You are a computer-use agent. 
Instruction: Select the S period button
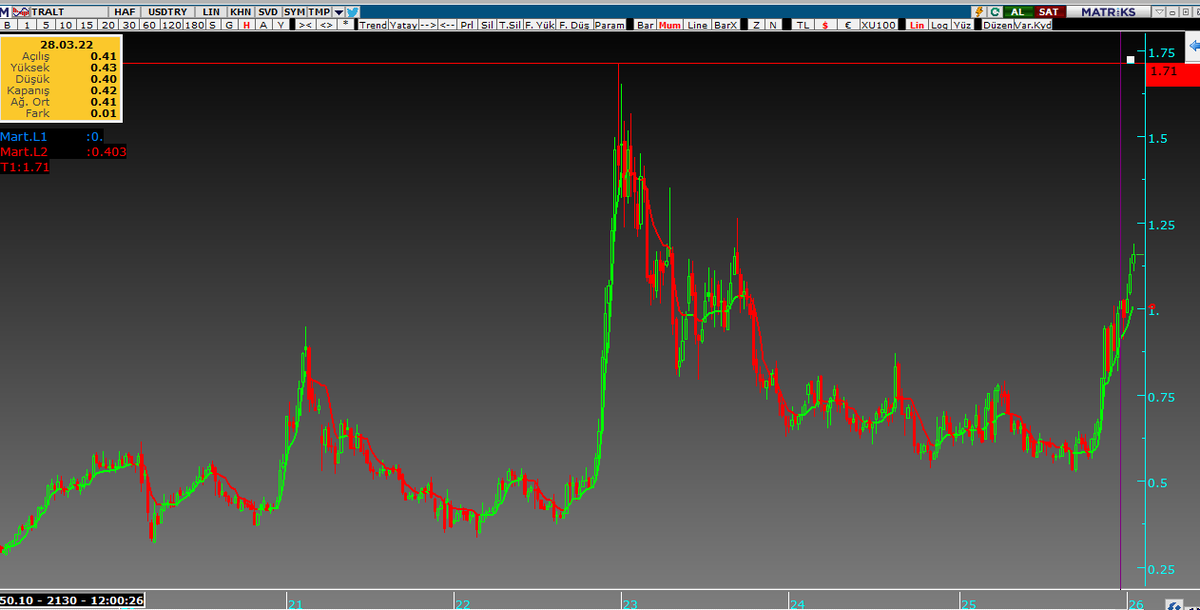pos(212,24)
